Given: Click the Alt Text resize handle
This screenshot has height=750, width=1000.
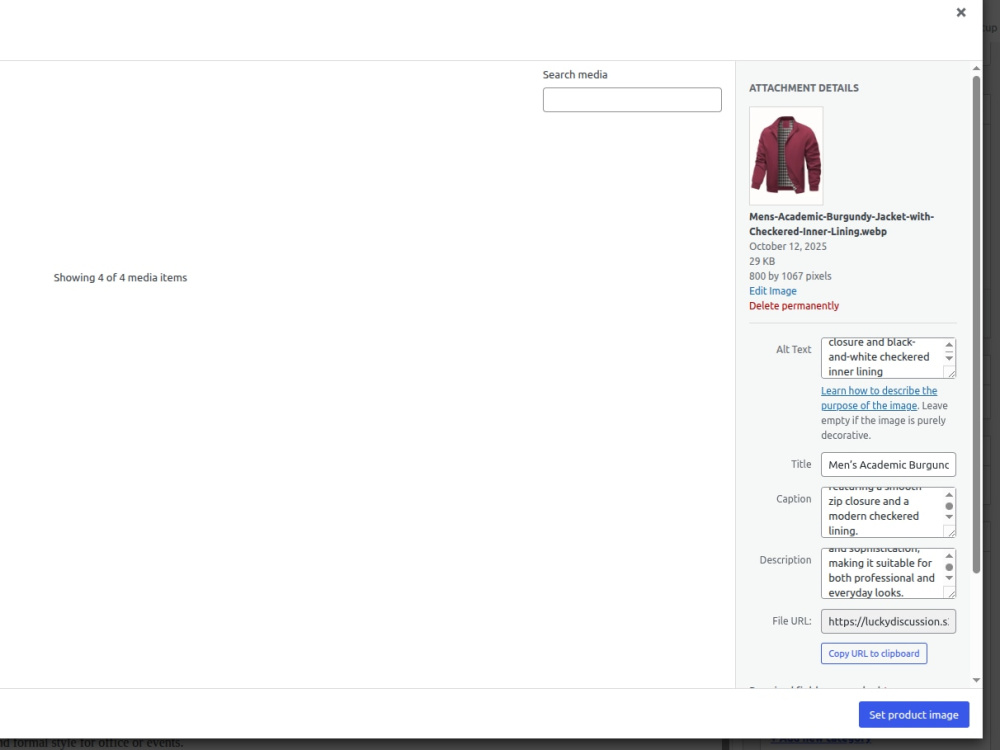Looking at the screenshot, I should pyautogui.click(x=950, y=373).
